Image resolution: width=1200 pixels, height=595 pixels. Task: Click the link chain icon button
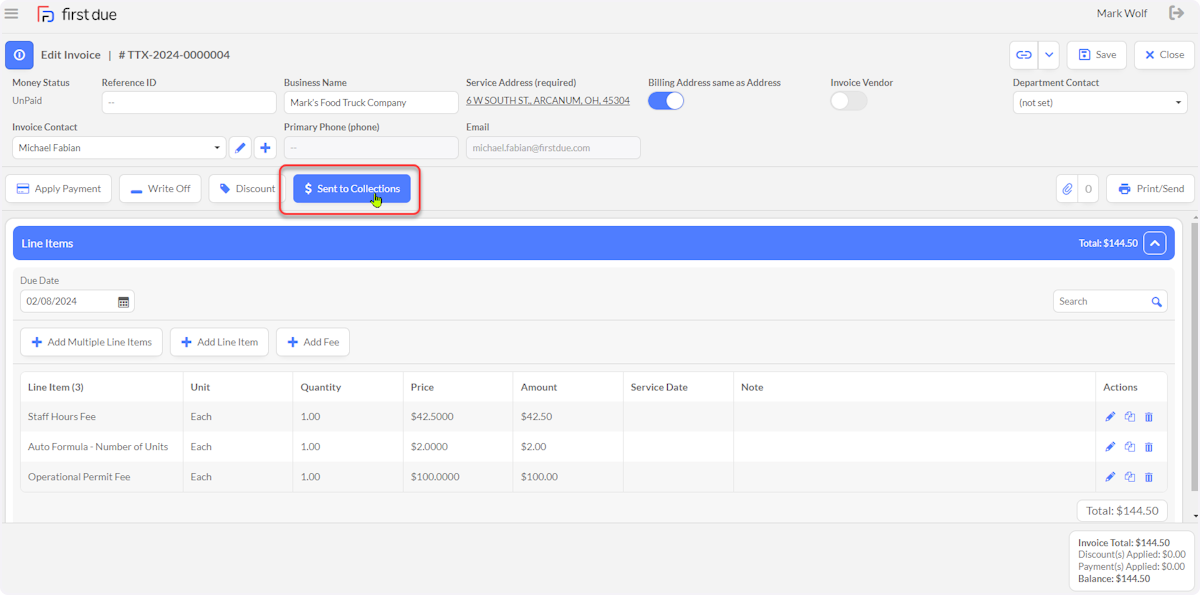(x=1024, y=55)
